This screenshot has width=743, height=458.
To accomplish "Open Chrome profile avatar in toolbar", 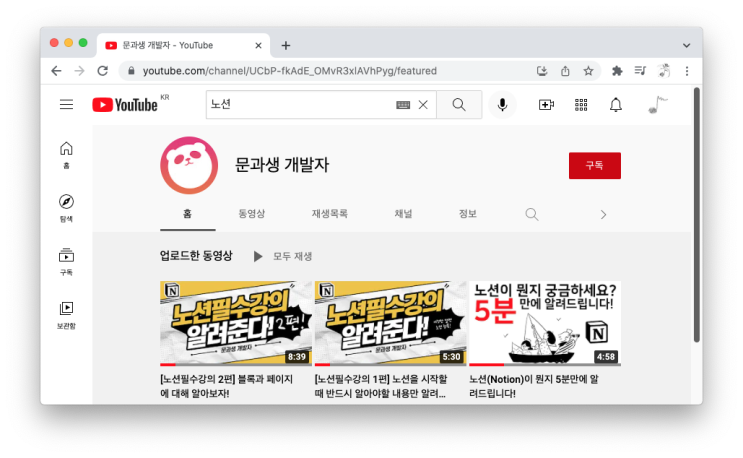I will [664, 71].
